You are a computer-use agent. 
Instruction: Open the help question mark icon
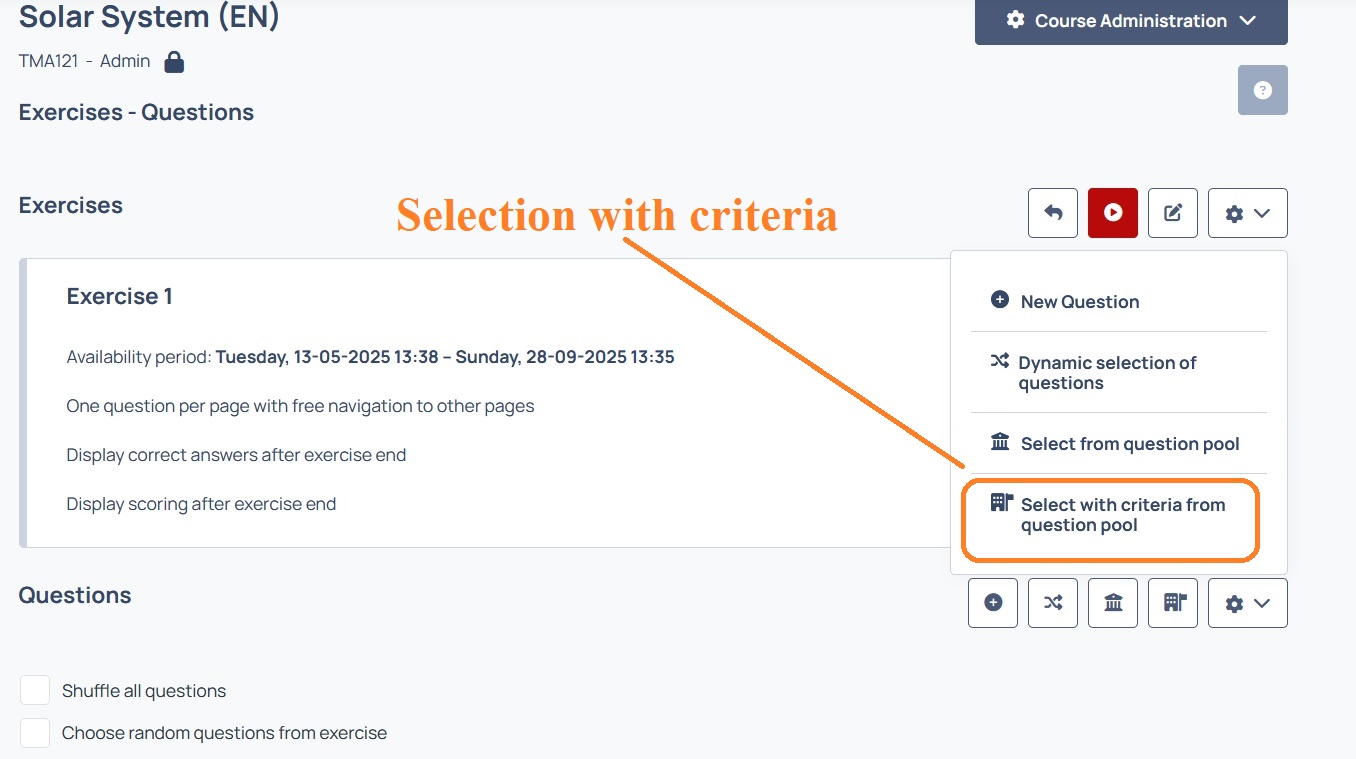point(1262,90)
